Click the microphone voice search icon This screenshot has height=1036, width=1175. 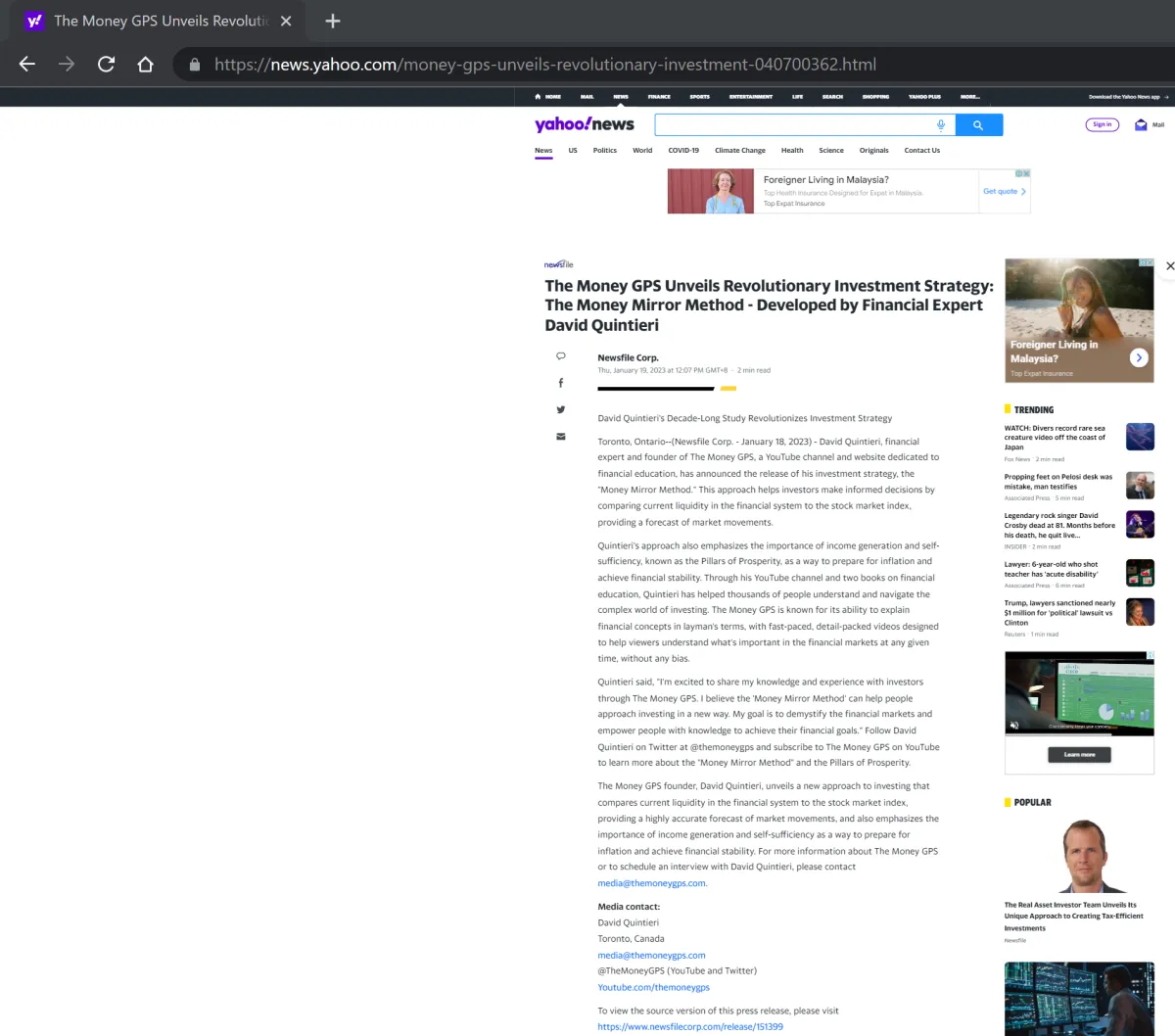click(x=941, y=125)
